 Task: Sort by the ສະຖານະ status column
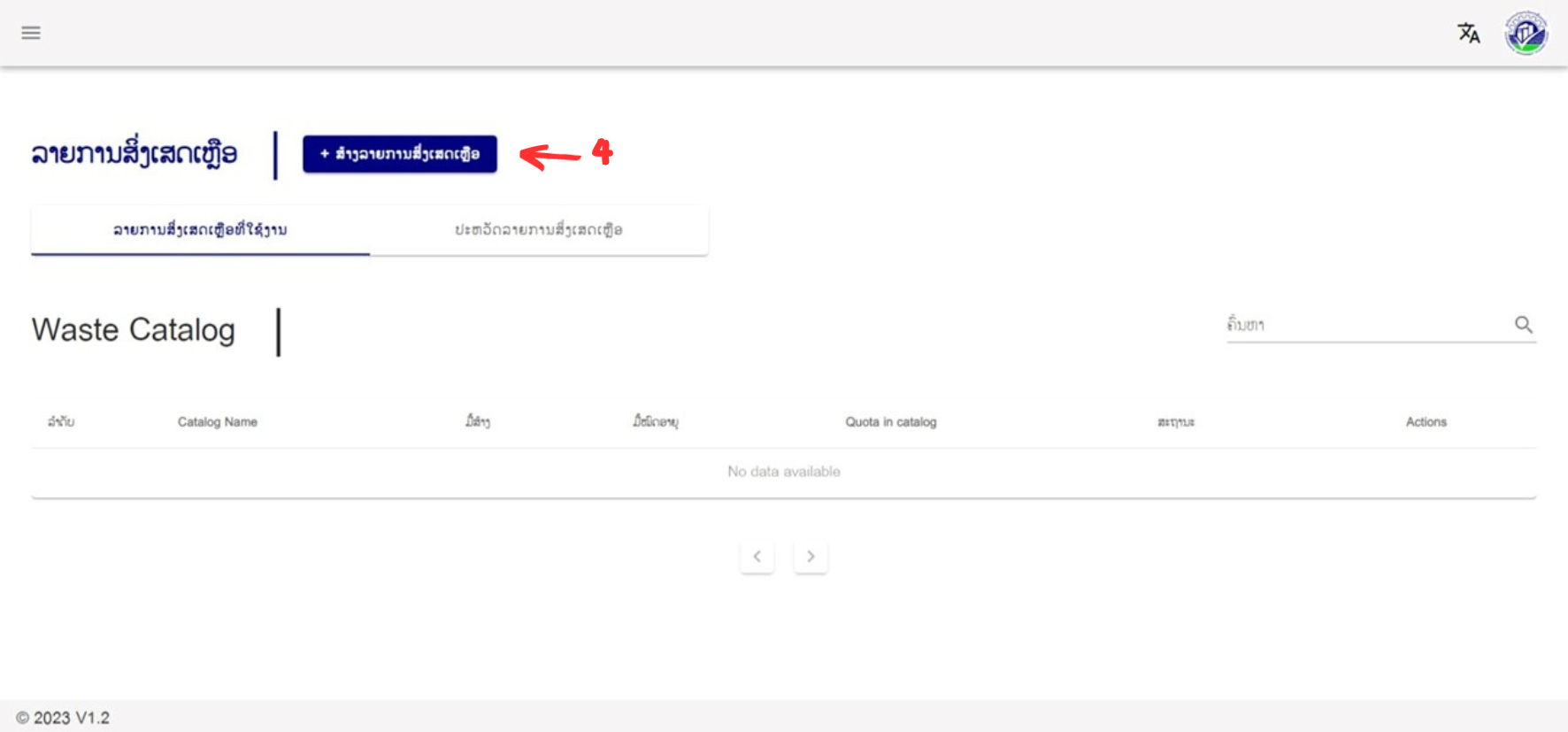pyautogui.click(x=1175, y=422)
